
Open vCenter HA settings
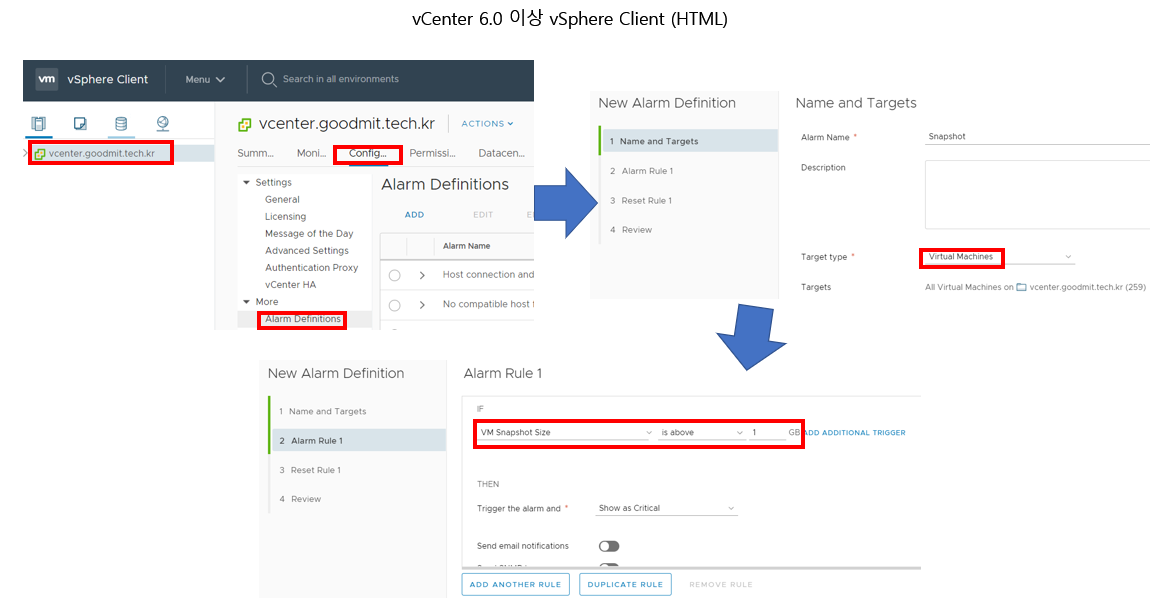click(x=291, y=285)
